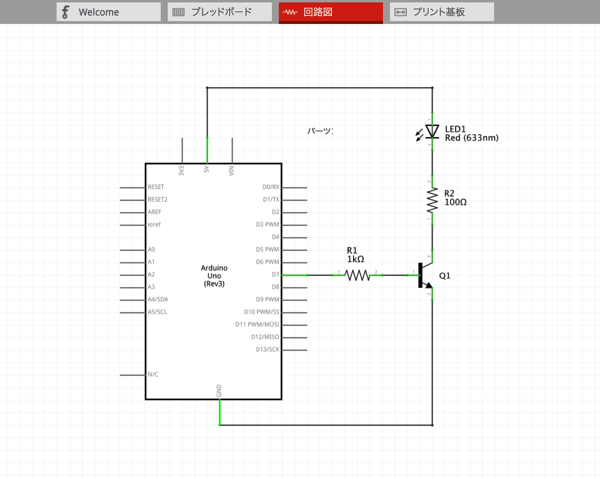The width and height of the screenshot is (600, 479).
Task: Select the Q1 transistor symbol
Action: click(426, 275)
